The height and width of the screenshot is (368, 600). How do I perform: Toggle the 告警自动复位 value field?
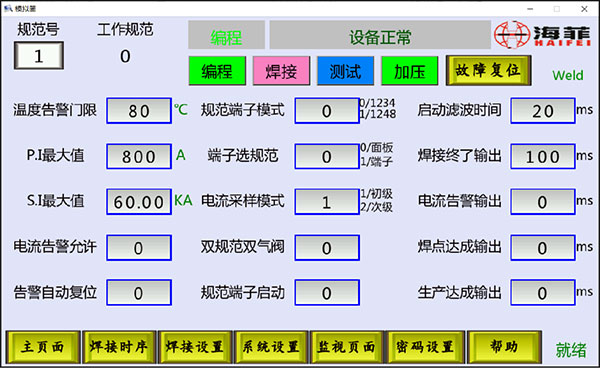(x=139, y=293)
